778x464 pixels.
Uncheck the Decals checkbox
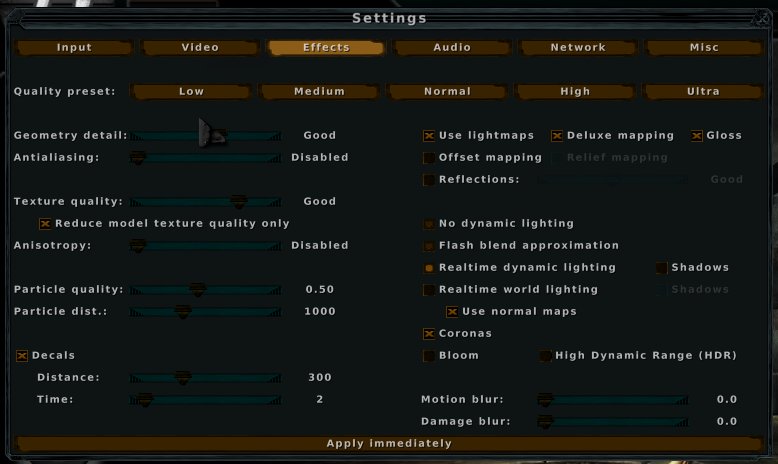coord(22,355)
